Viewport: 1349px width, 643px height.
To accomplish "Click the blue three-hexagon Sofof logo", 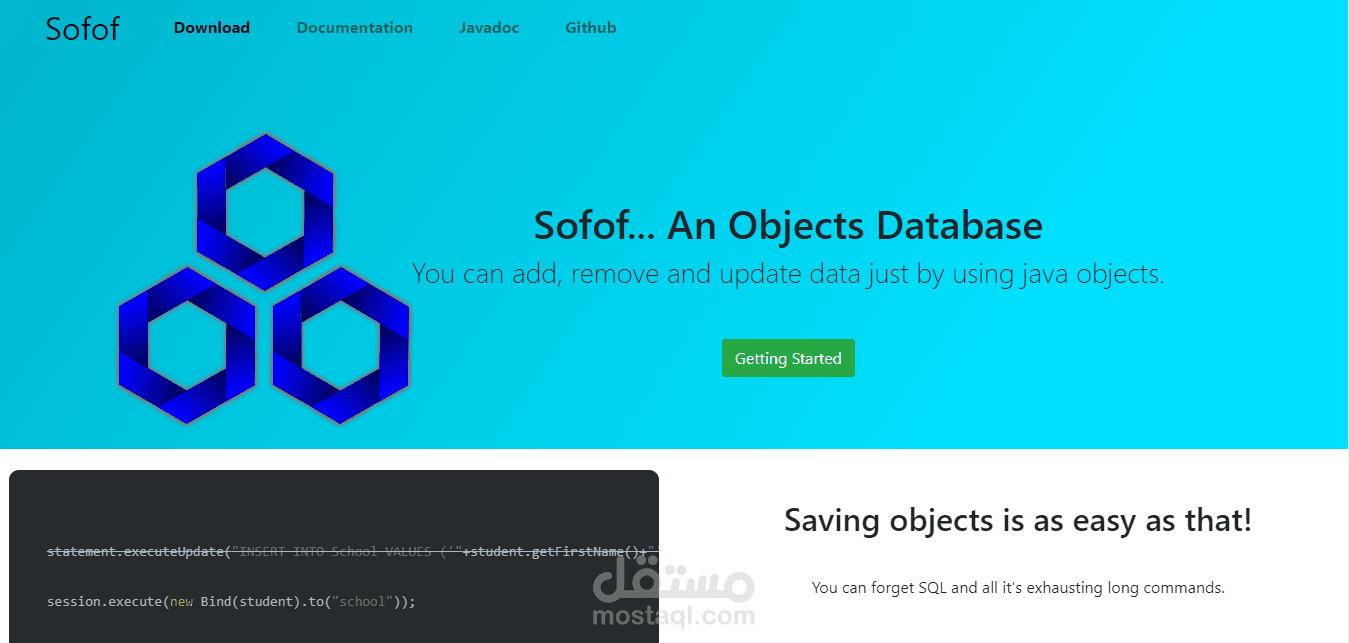I will (264, 279).
